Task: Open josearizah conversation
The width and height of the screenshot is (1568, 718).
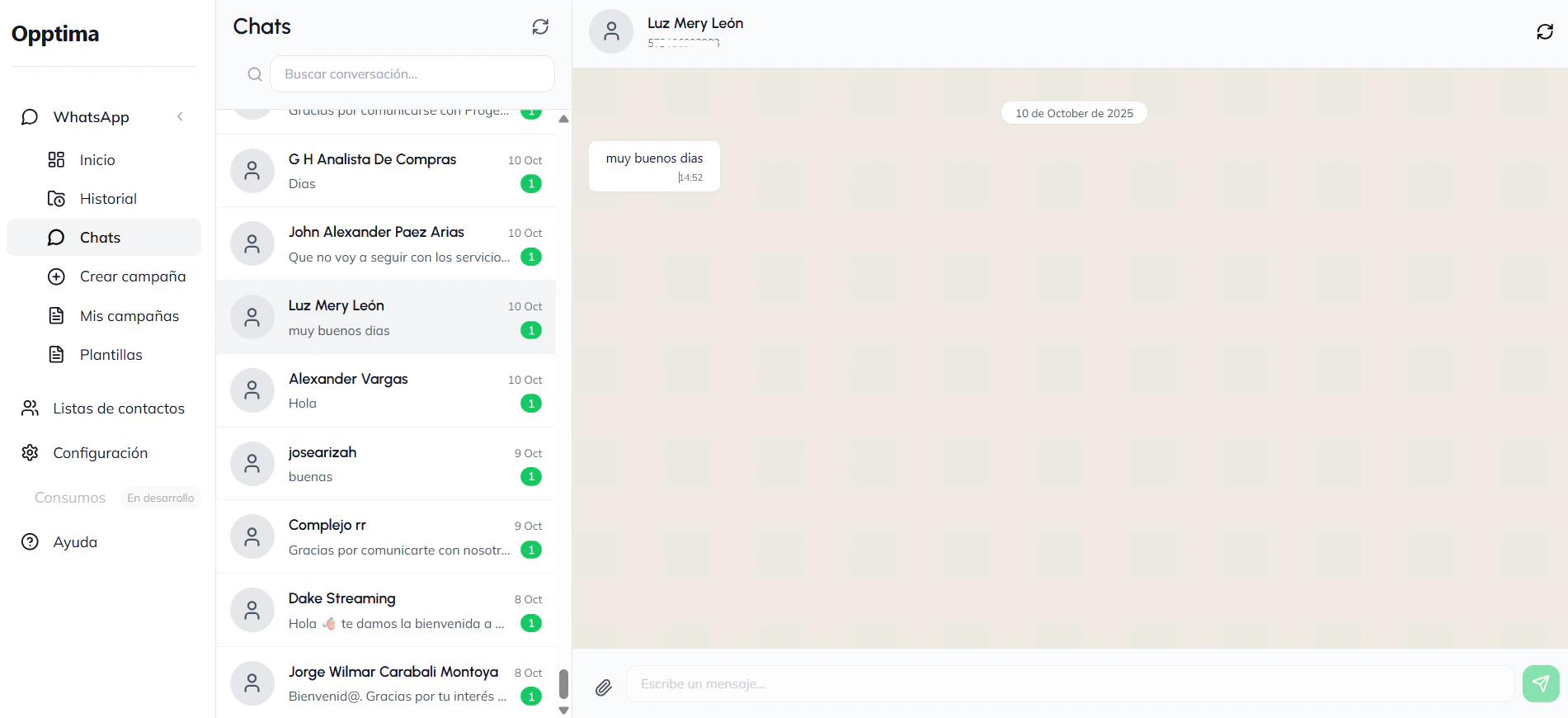Action: 386,464
